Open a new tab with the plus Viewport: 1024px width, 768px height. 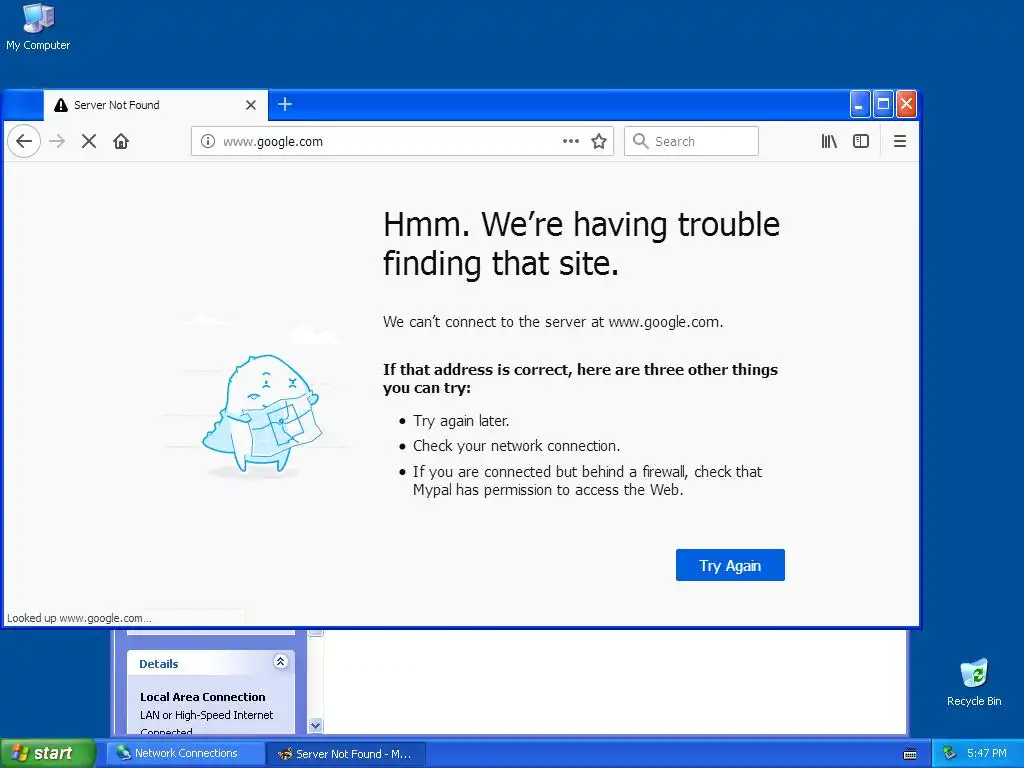[285, 104]
